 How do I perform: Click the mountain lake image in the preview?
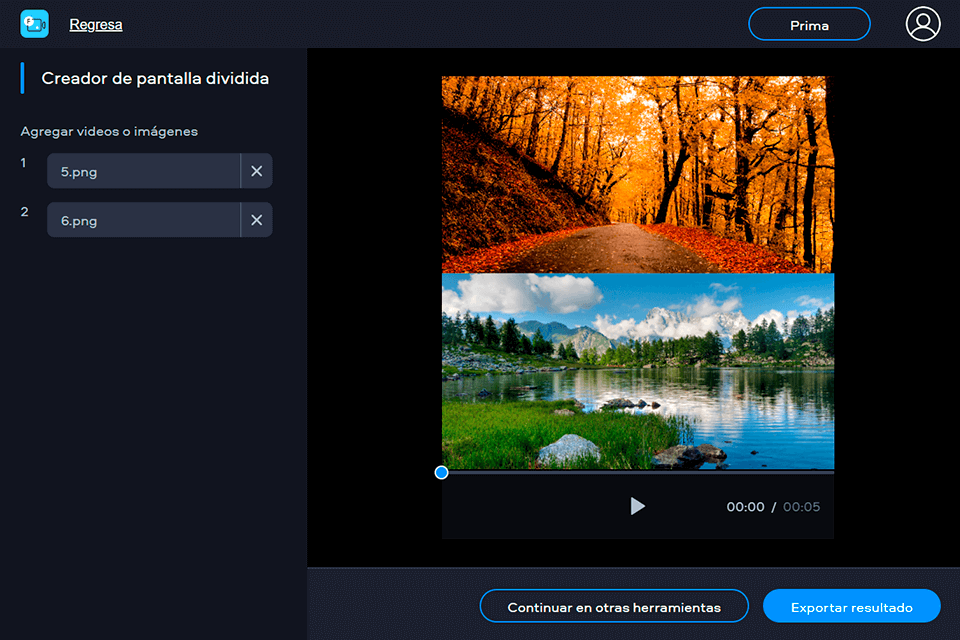coord(637,370)
